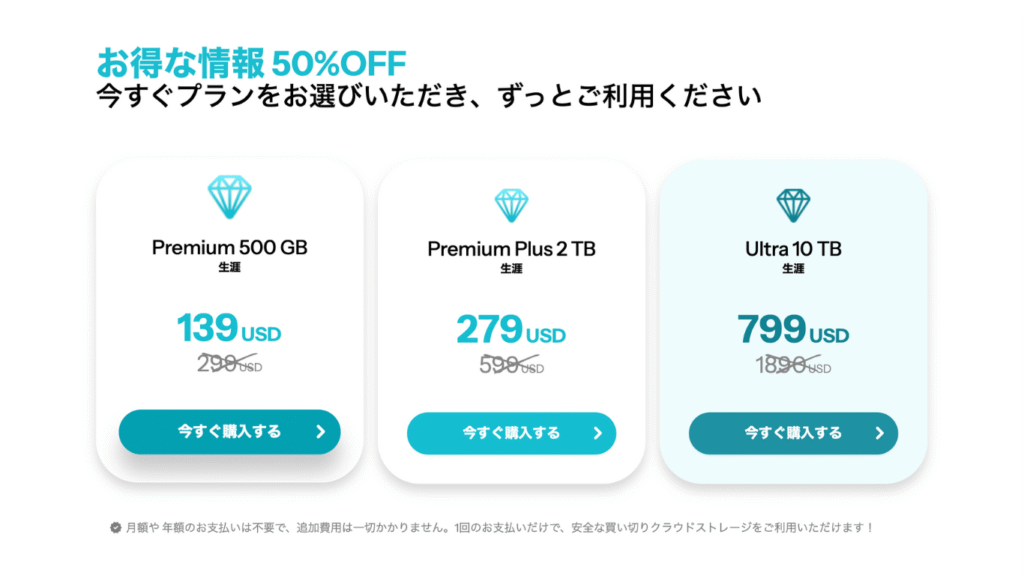Click the Premium 500 GB diamond icon
Image resolution: width=1024 pixels, height=576 pixels.
point(229,197)
